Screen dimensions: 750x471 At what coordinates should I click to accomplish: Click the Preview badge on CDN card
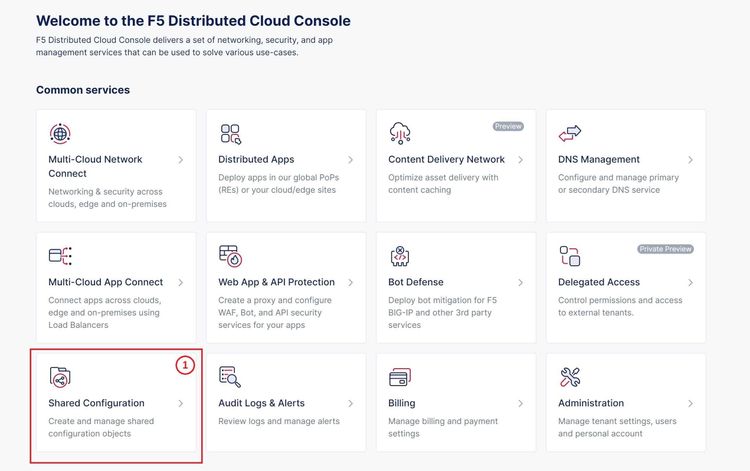[508, 126]
